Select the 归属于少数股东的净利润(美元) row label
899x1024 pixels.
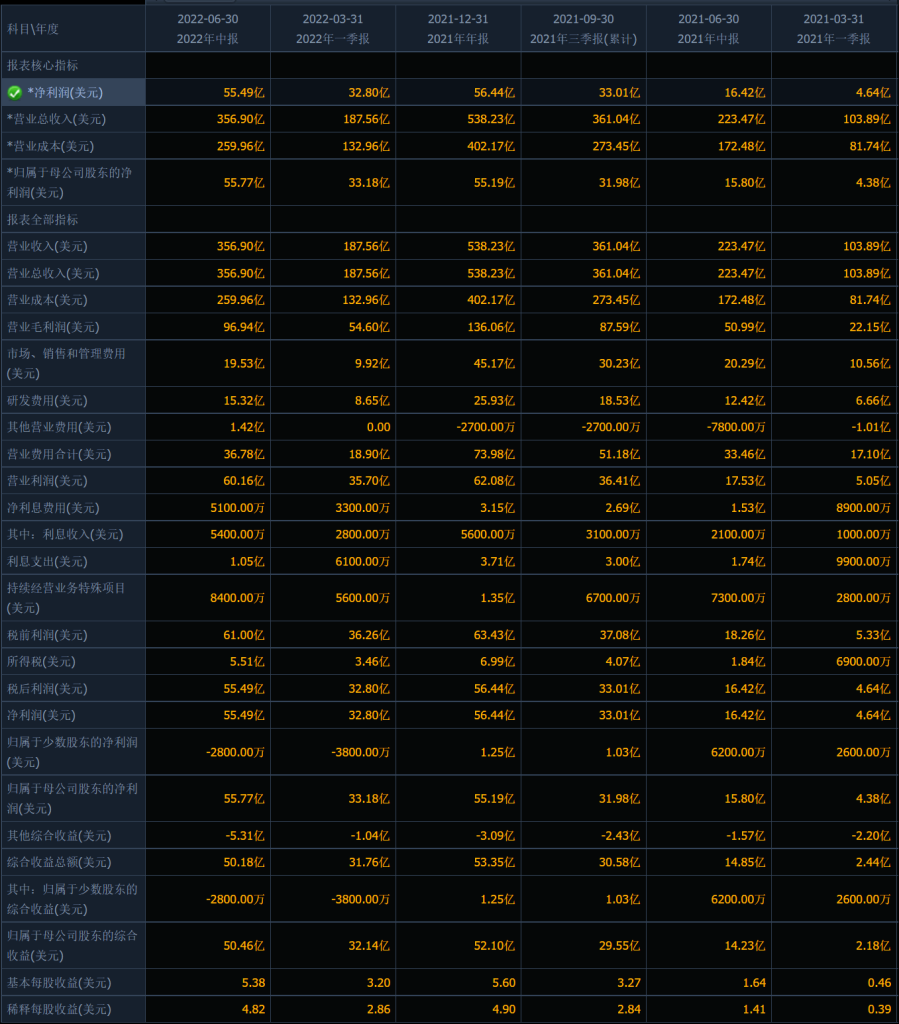pyautogui.click(x=72, y=752)
